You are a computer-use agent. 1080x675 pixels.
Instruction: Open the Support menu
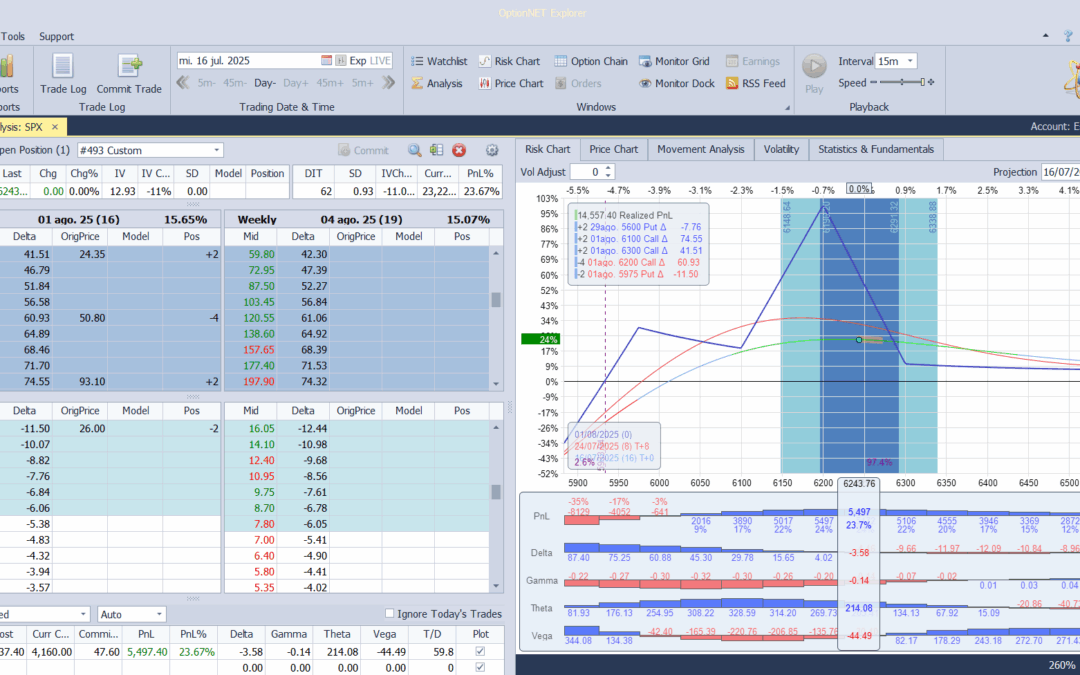tap(56, 36)
